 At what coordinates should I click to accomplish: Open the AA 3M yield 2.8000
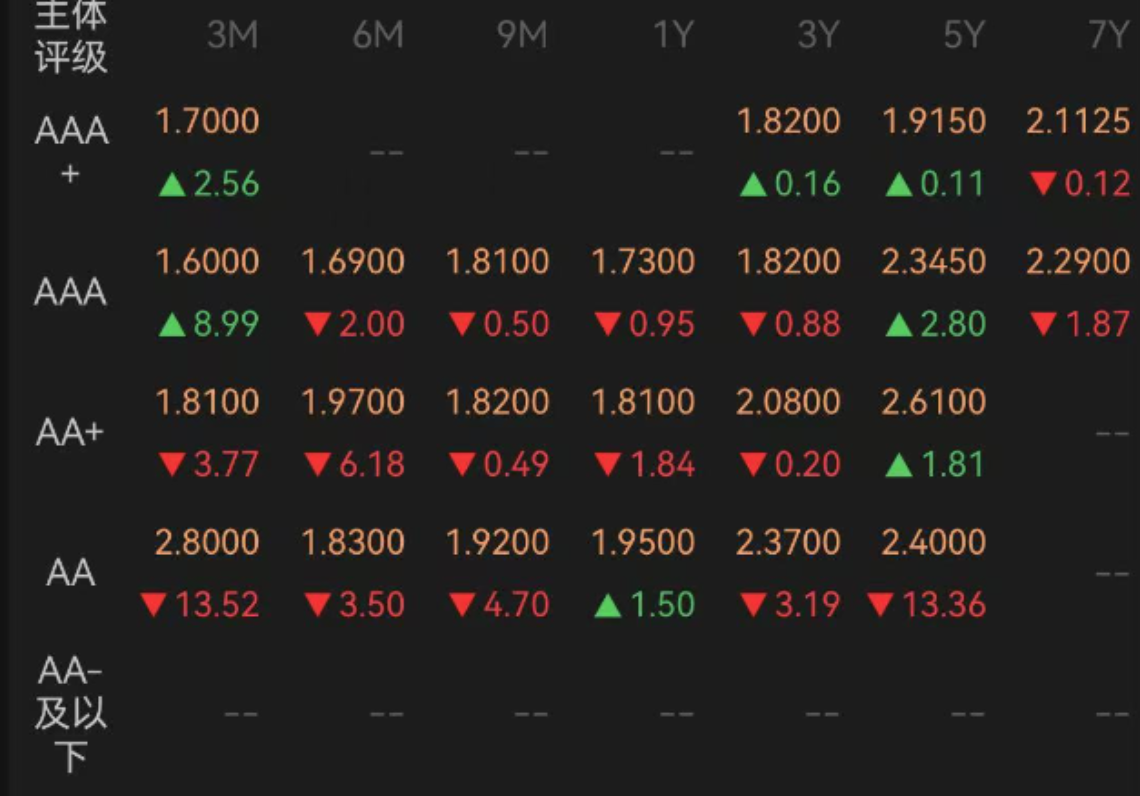[x=207, y=542]
